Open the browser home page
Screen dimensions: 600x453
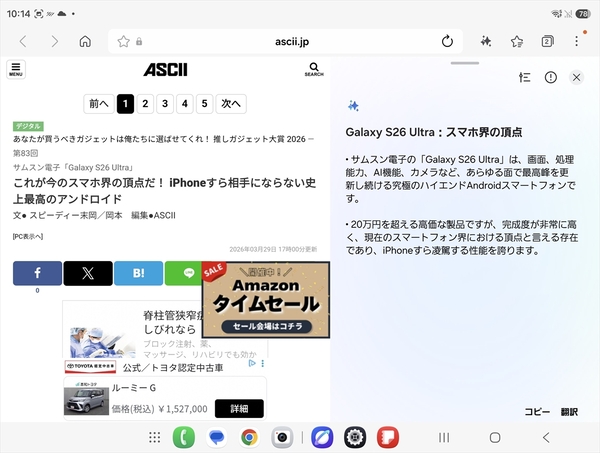(x=85, y=41)
